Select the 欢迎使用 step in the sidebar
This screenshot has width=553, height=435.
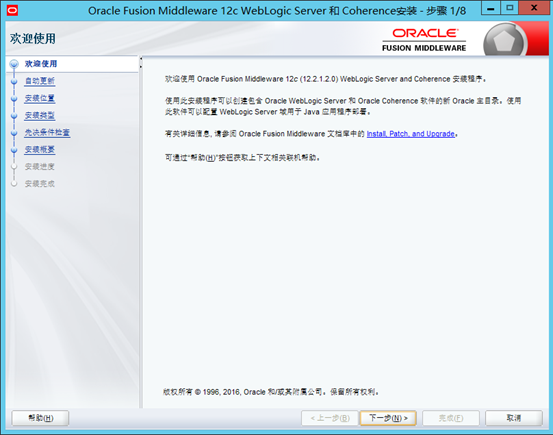coord(41,64)
